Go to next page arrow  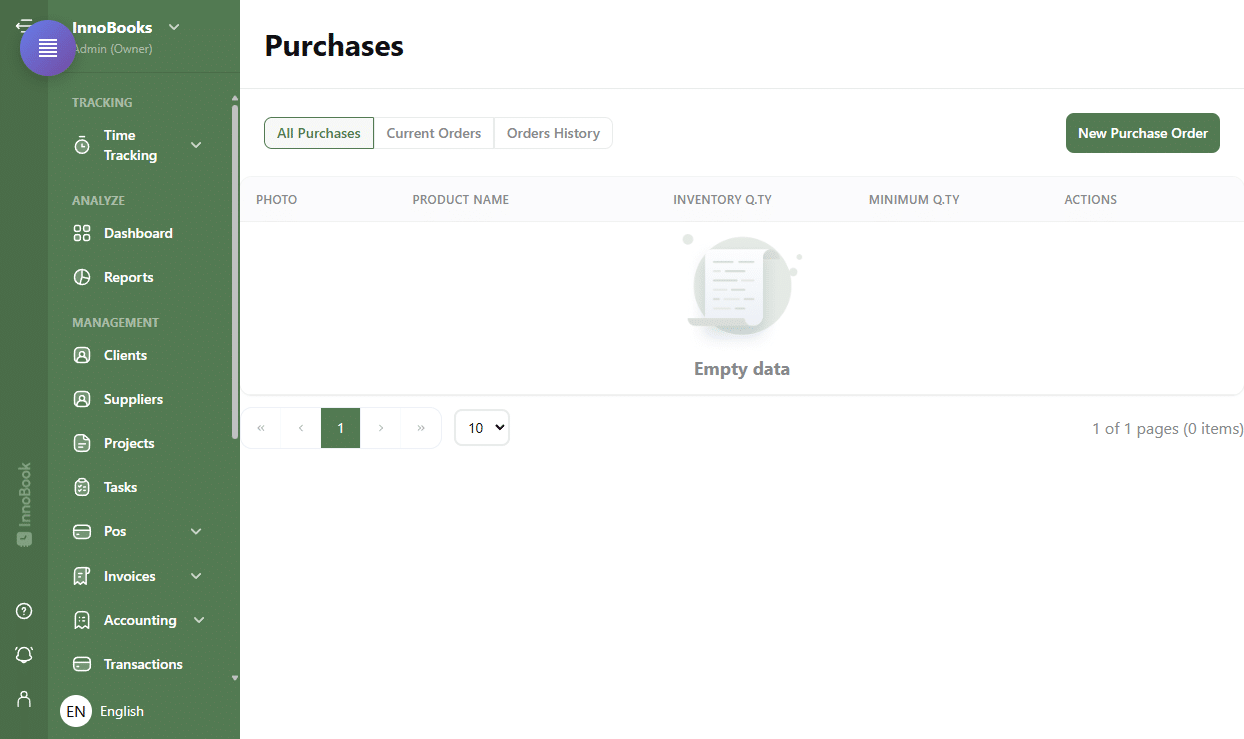(x=380, y=428)
